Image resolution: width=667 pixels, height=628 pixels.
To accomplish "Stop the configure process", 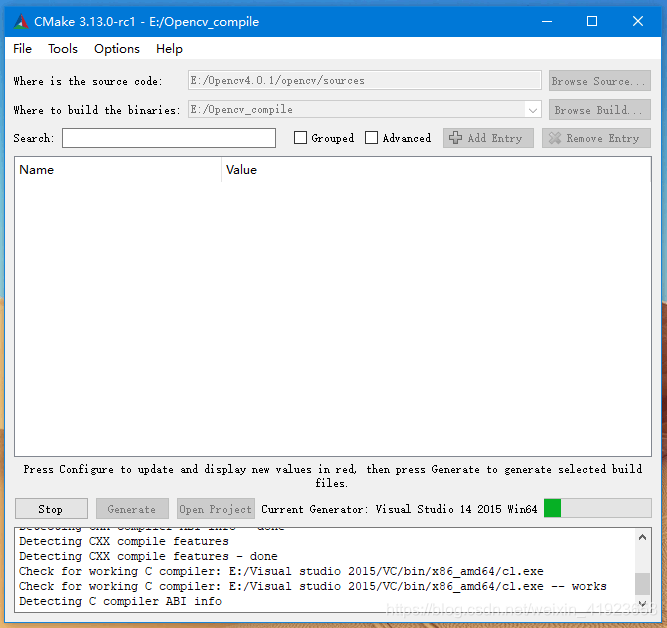I will tap(51, 509).
